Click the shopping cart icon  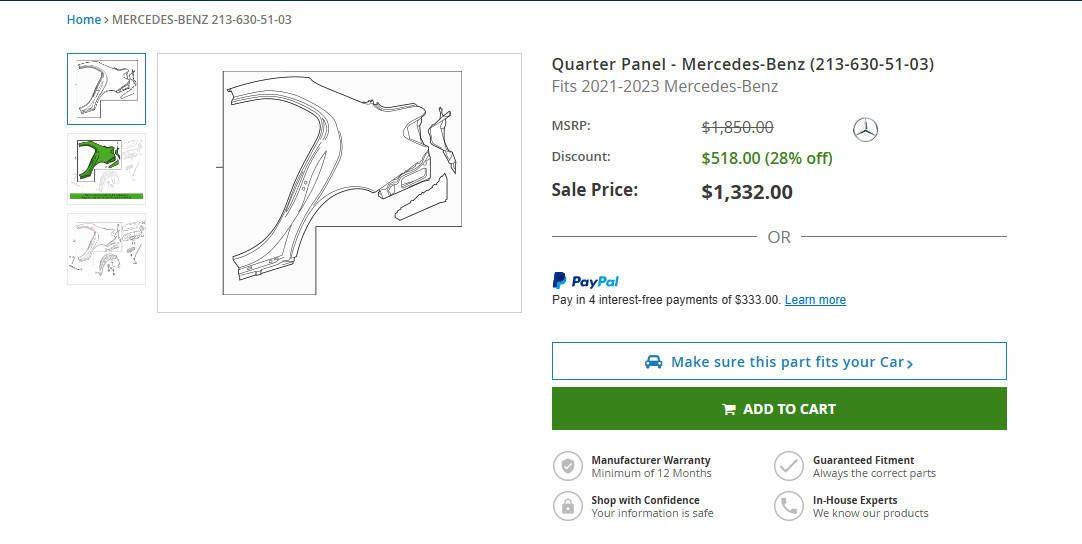coord(729,409)
